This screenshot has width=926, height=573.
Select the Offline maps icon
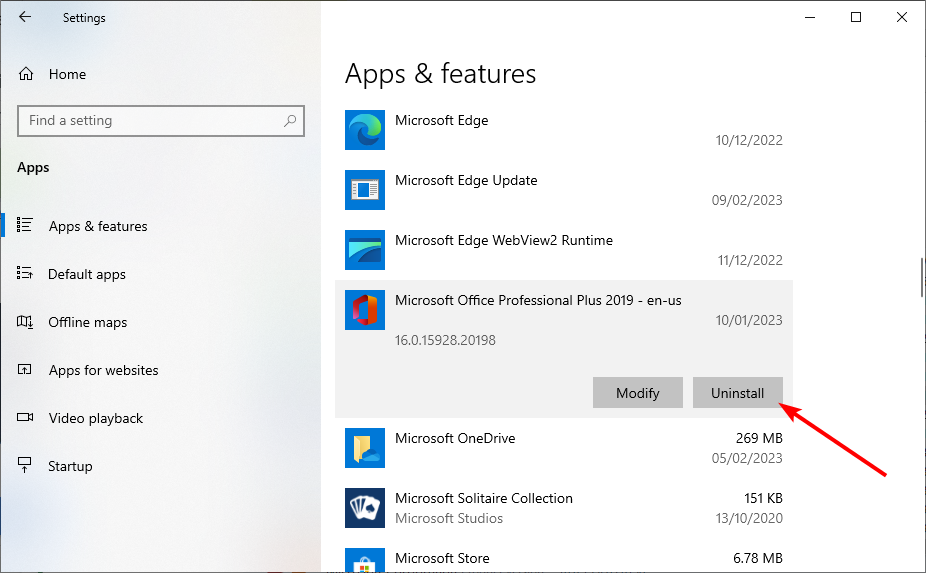(24, 321)
